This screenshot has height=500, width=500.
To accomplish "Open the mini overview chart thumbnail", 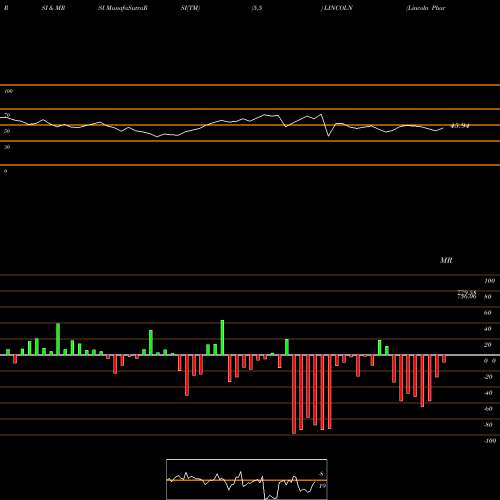I will [x=247, y=479].
